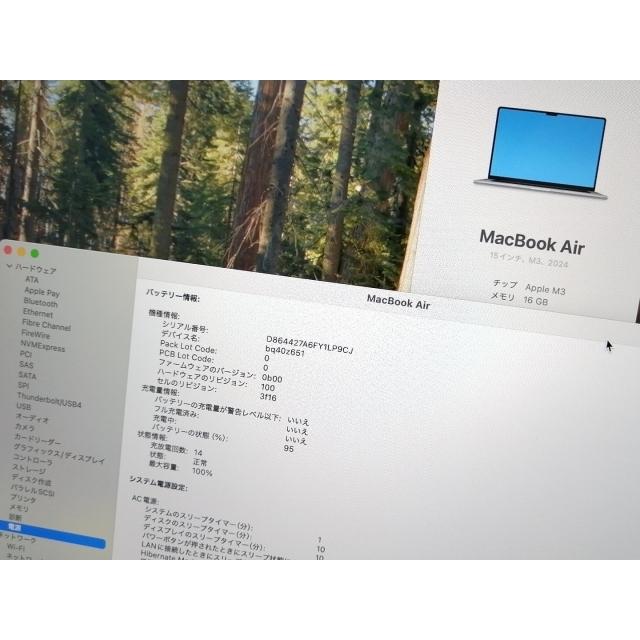Click the battery state percent 95
This screenshot has height=640, width=640.
[x=289, y=448]
